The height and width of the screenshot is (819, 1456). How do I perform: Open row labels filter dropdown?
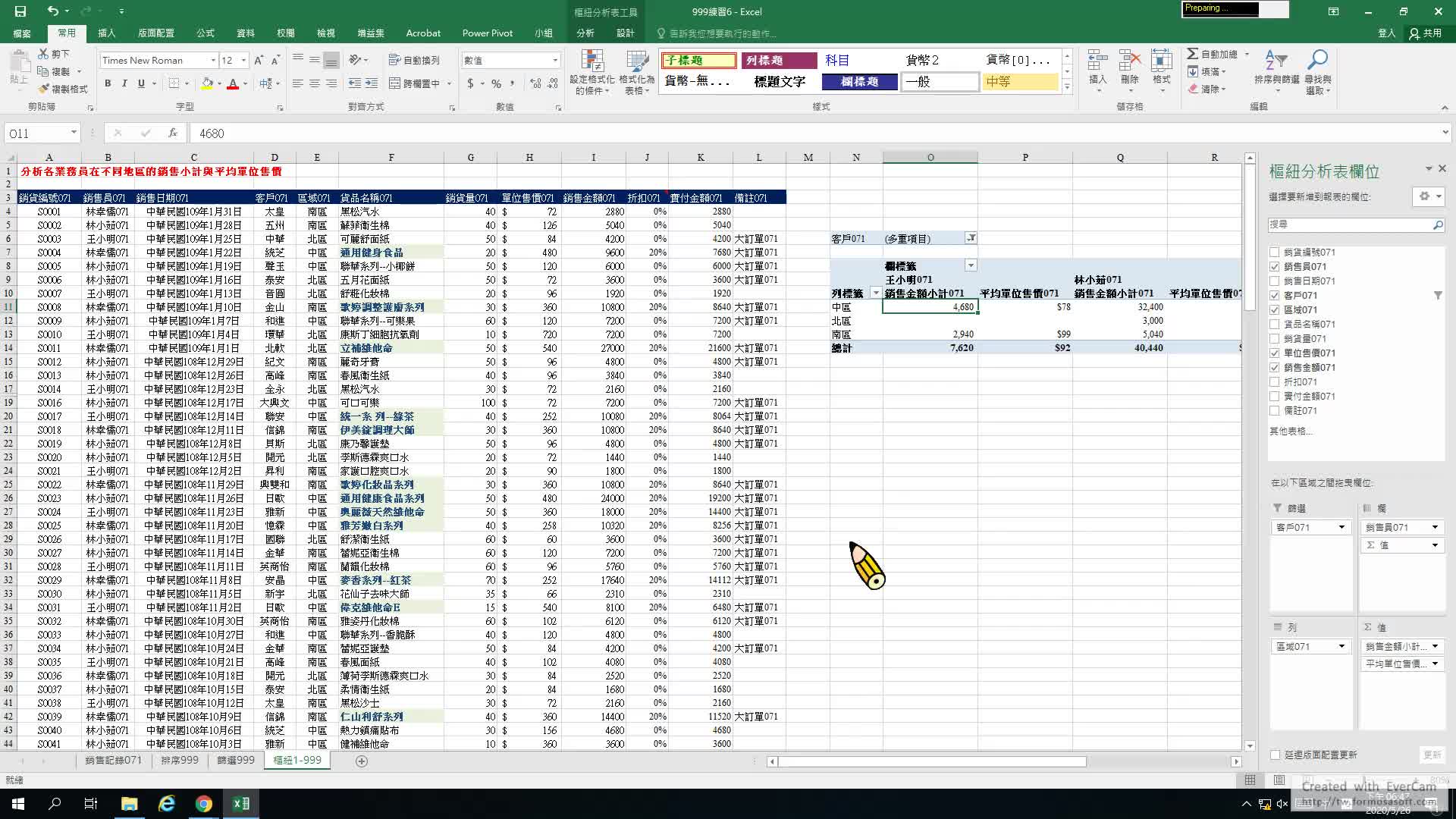pyautogui.click(x=876, y=293)
